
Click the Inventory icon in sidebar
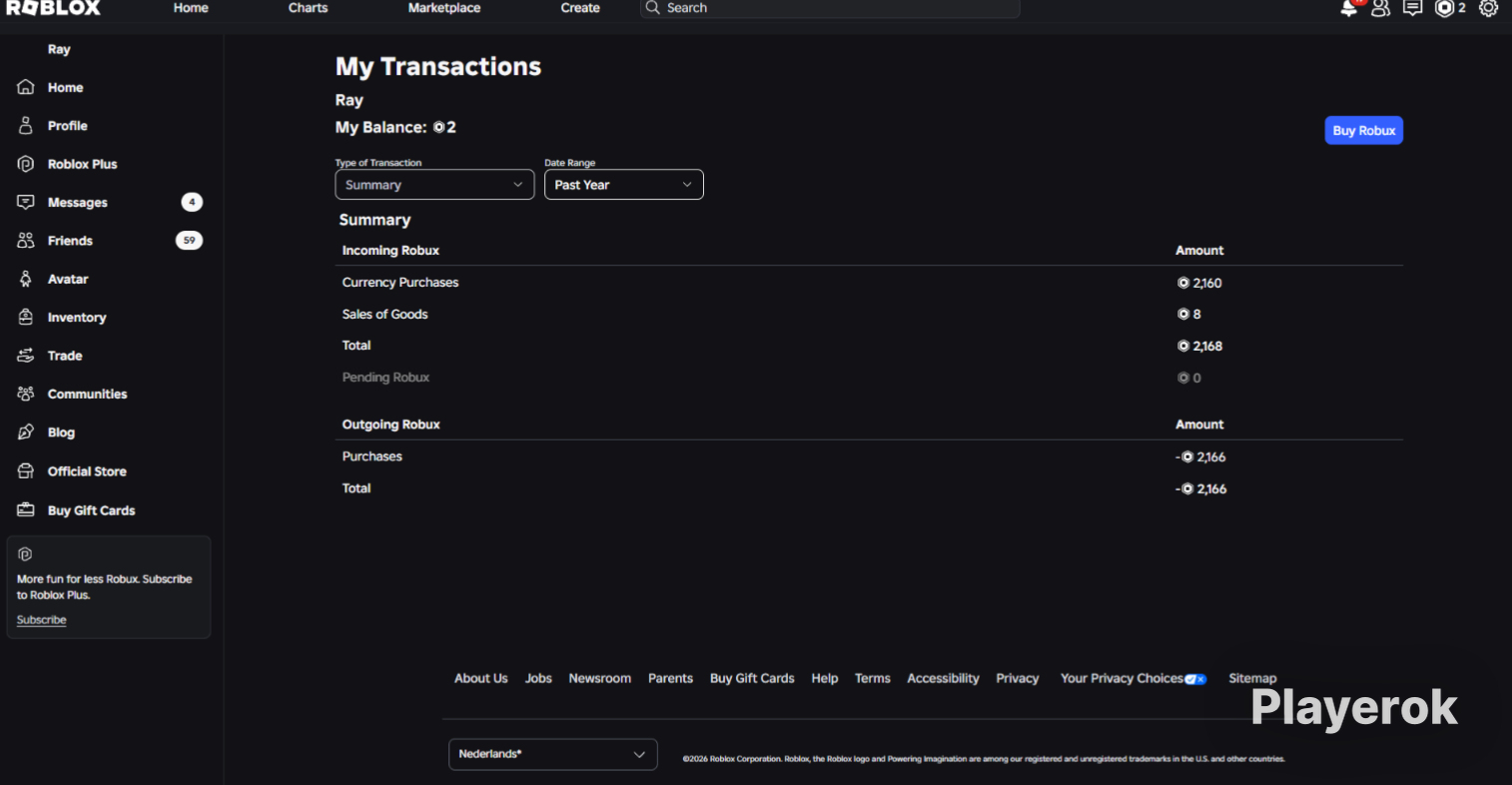pos(26,317)
